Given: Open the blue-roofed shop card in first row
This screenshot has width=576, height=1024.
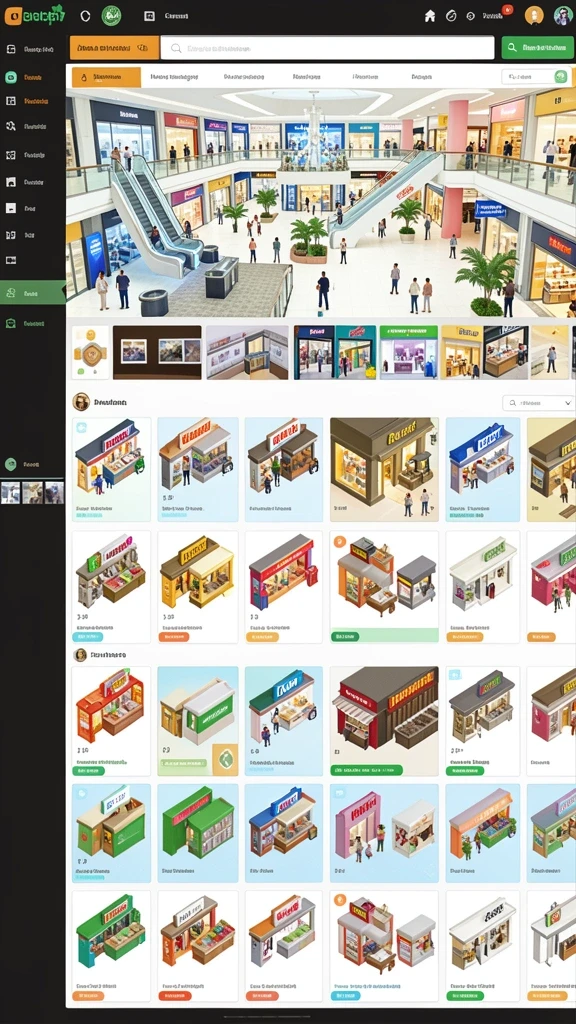Looking at the screenshot, I should (x=483, y=470).
